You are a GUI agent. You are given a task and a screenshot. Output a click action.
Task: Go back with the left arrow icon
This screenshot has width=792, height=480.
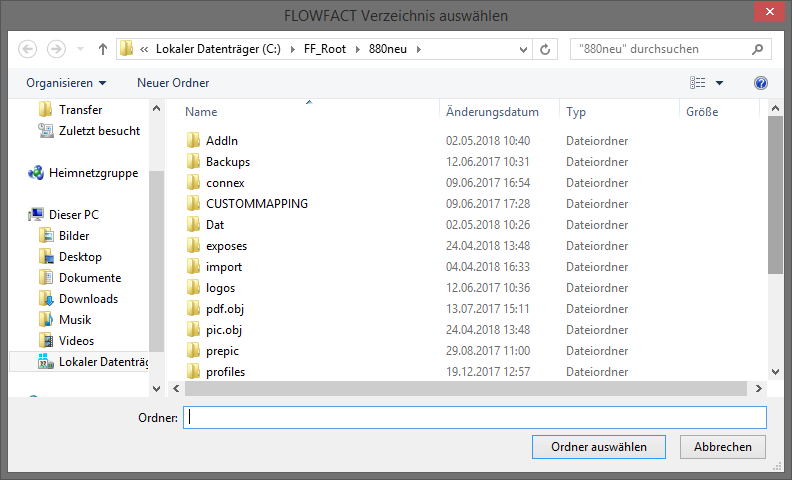[28, 49]
